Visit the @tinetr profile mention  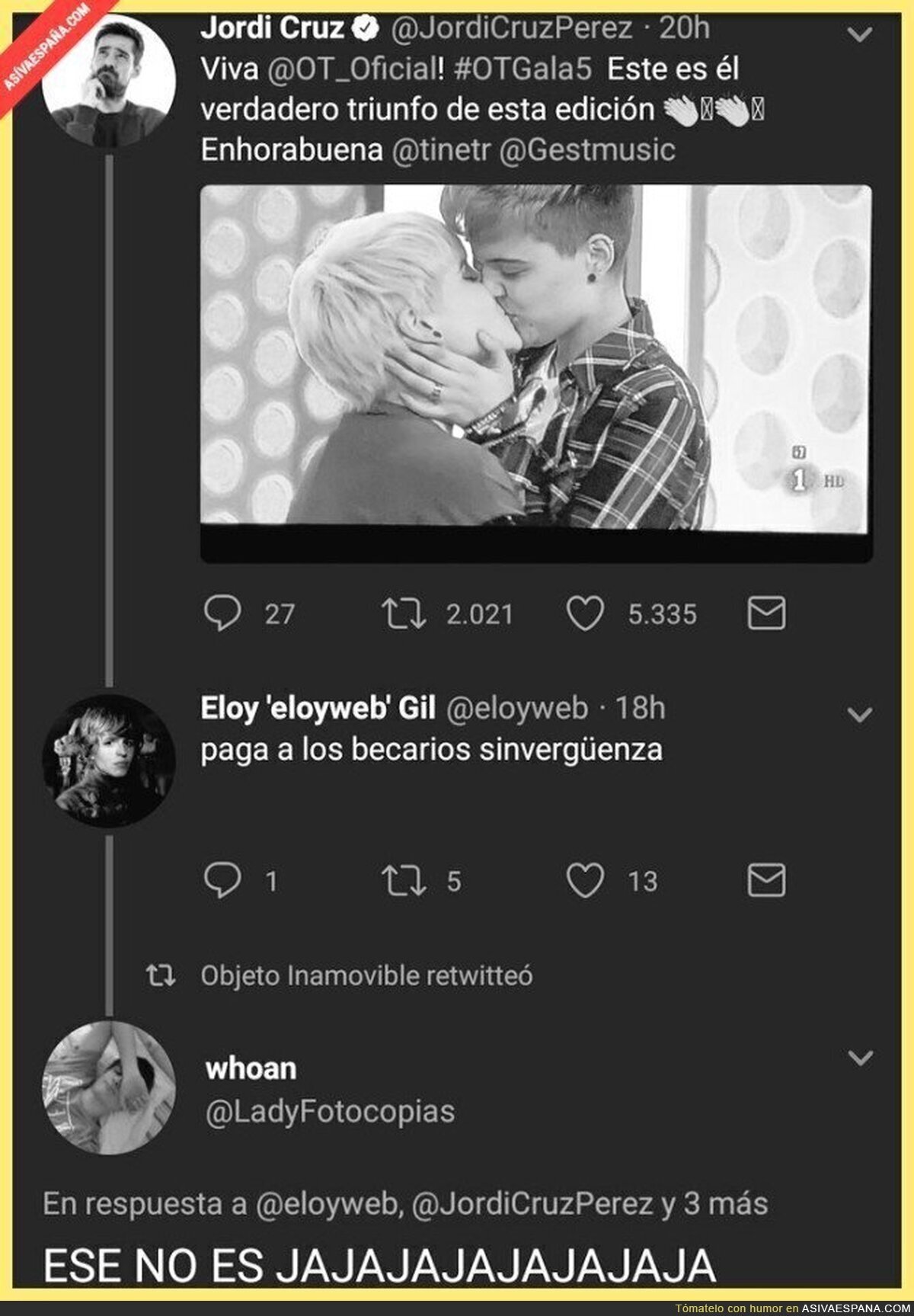coord(440,149)
